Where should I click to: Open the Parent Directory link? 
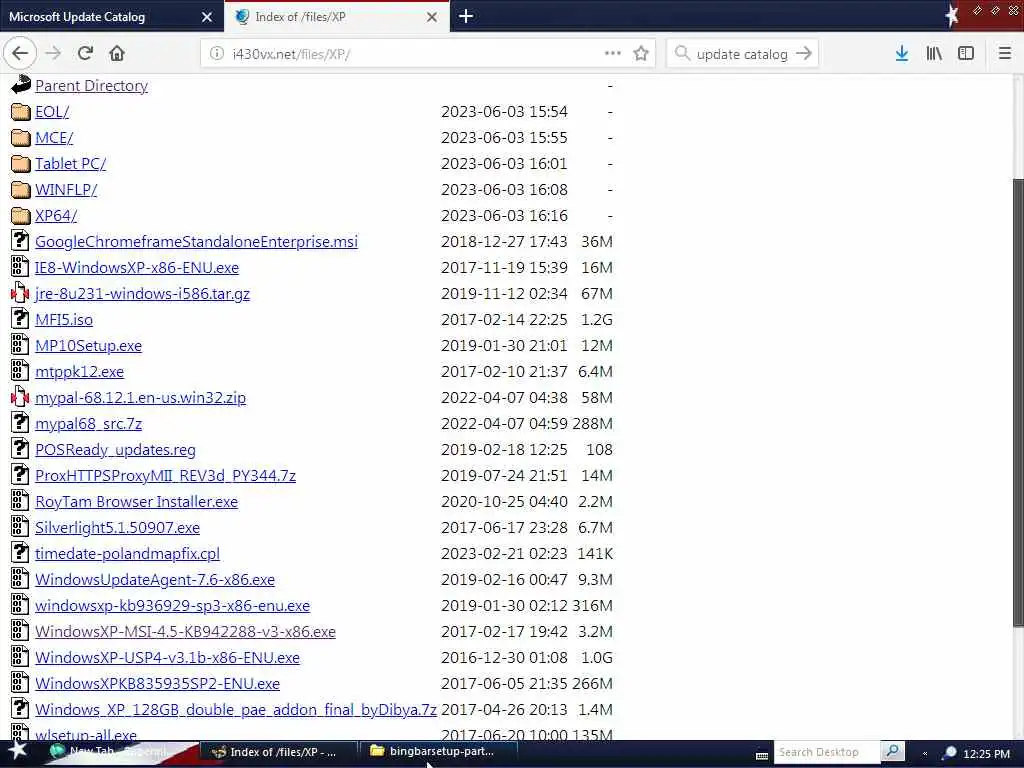click(x=91, y=86)
